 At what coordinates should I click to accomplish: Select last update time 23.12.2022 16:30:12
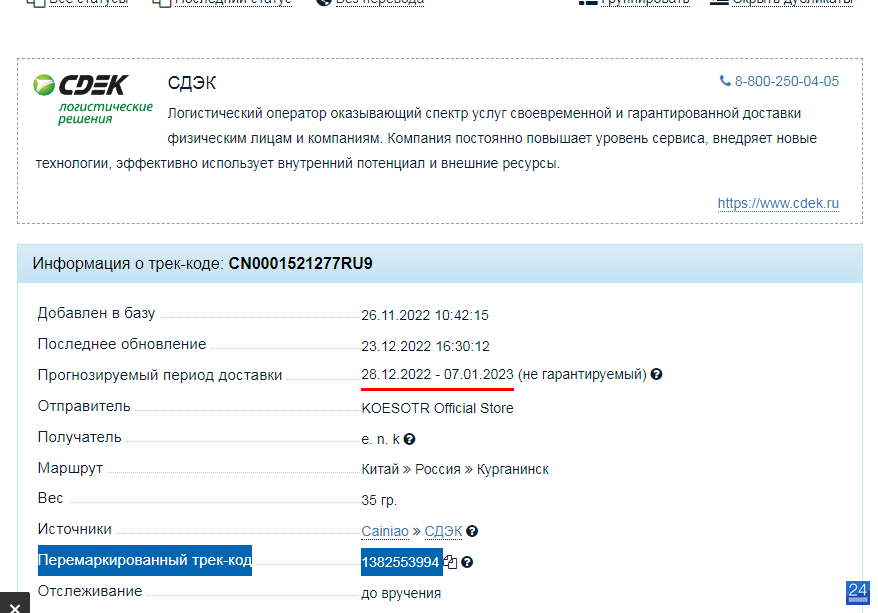[x=426, y=346]
